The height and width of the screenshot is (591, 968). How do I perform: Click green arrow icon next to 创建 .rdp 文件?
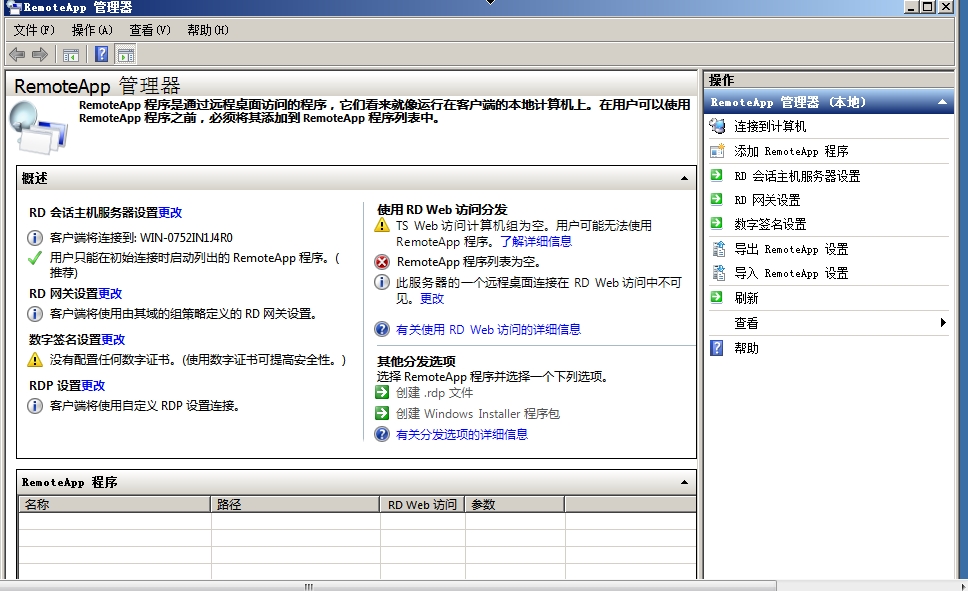[382, 392]
